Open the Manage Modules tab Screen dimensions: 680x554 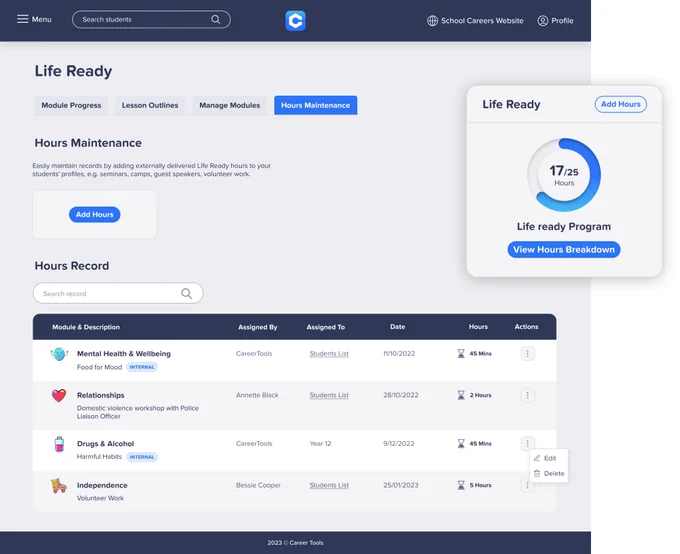[x=229, y=105]
